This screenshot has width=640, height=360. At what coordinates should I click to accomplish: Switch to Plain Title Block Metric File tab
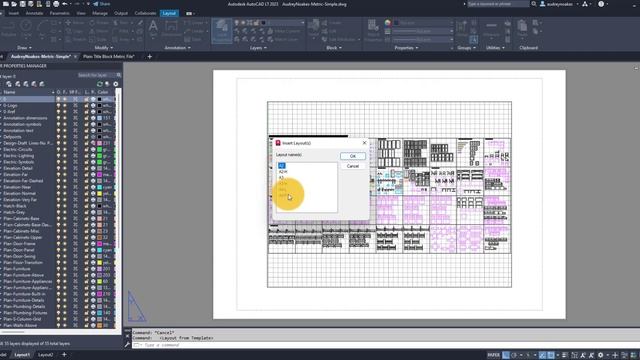coord(109,57)
